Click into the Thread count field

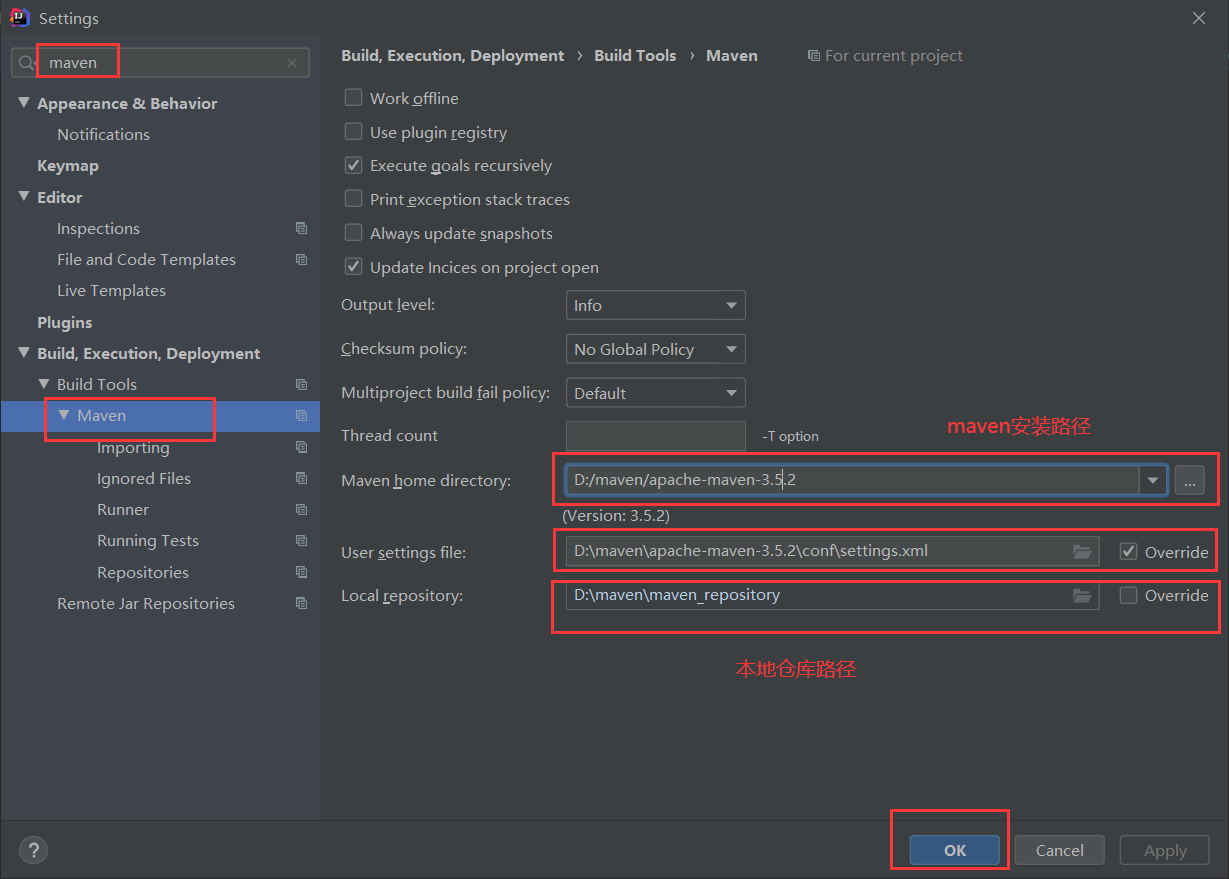[655, 436]
